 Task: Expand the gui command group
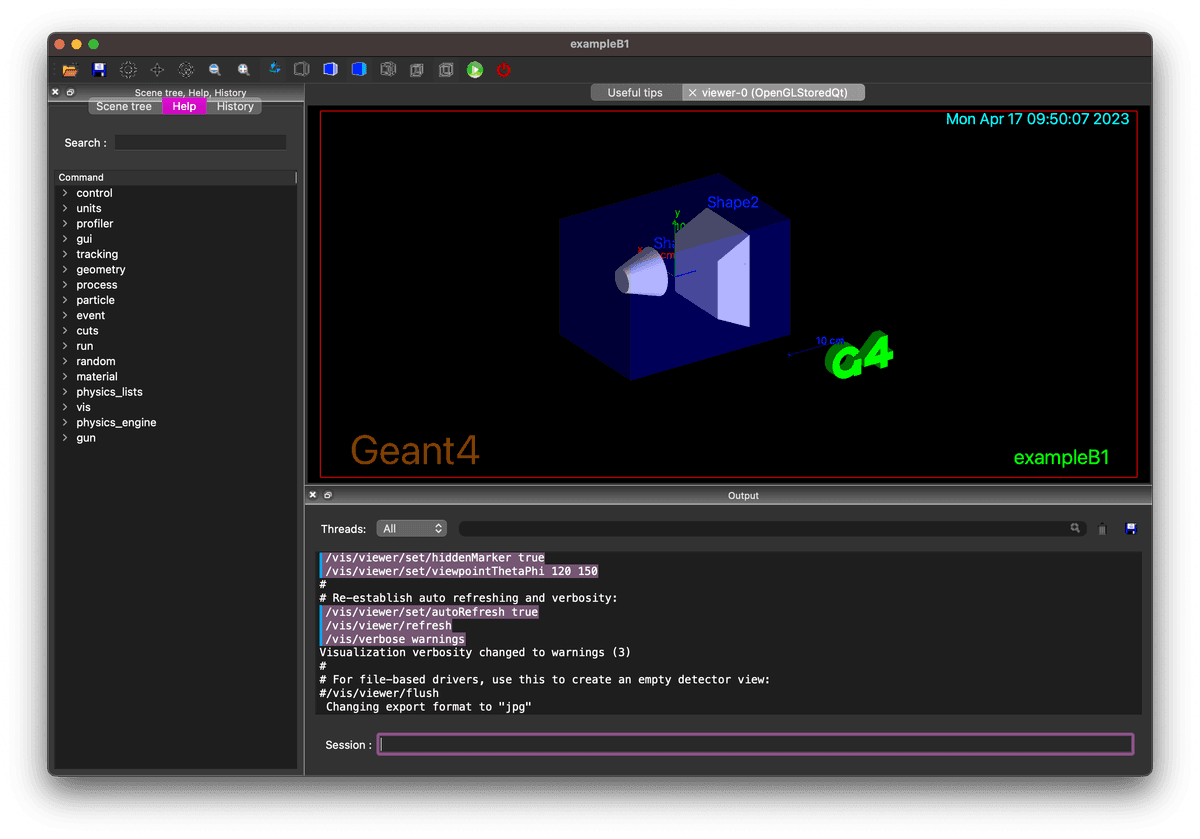(65, 239)
